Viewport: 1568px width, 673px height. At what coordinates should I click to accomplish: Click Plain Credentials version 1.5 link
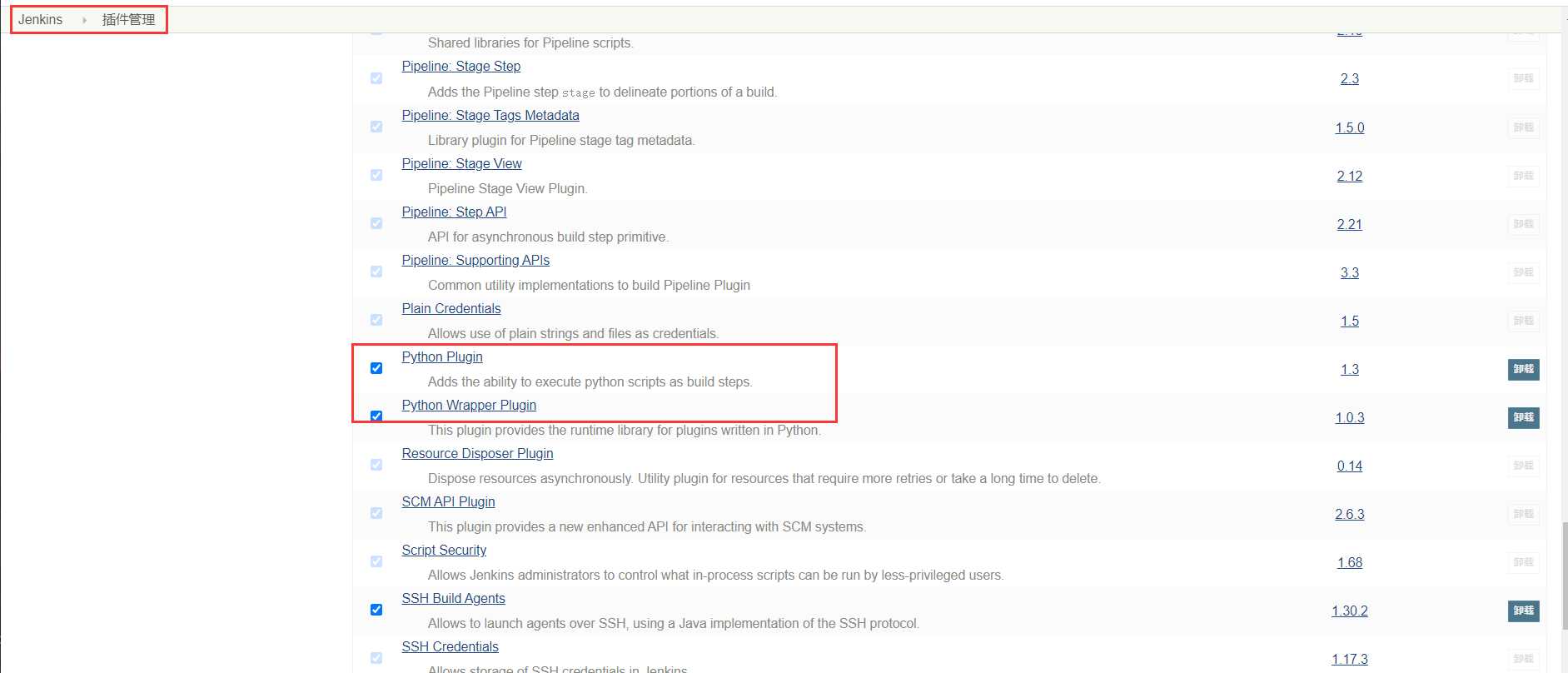(x=1350, y=321)
